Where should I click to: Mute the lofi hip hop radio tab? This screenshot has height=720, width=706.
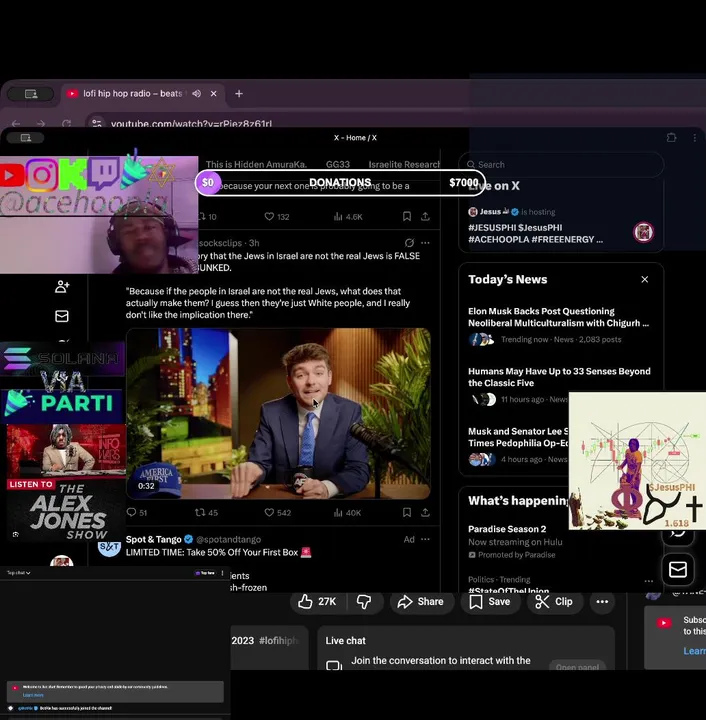coord(196,94)
